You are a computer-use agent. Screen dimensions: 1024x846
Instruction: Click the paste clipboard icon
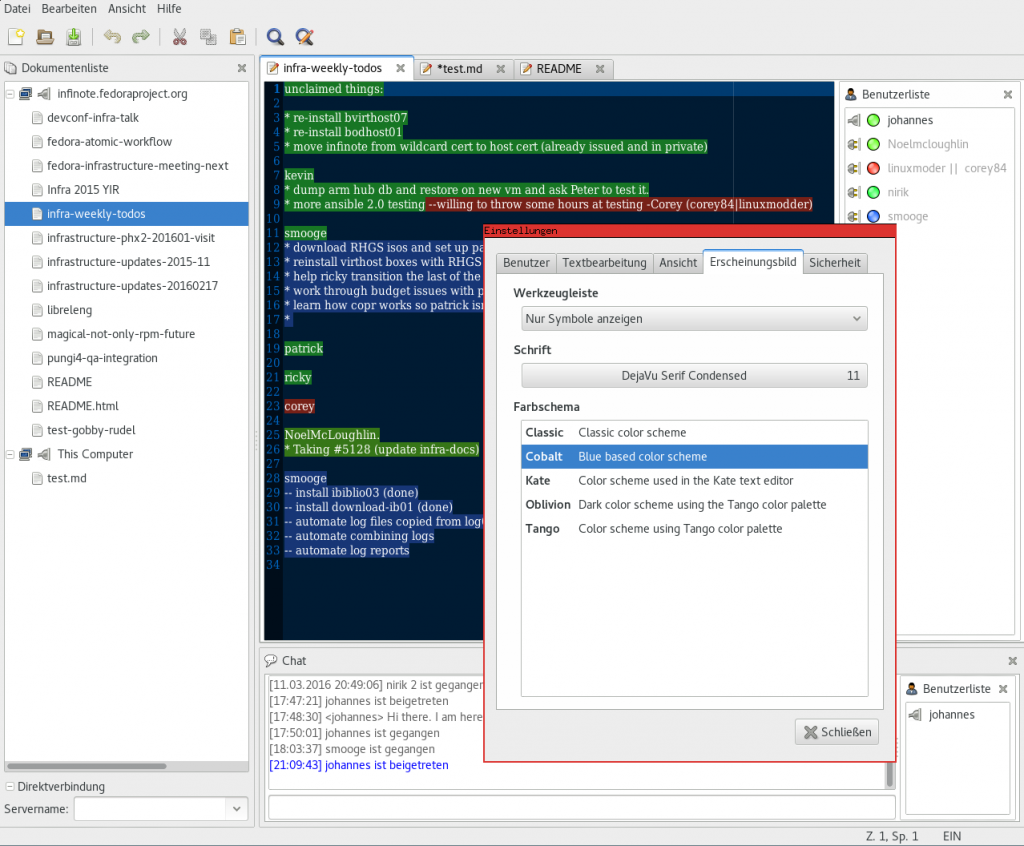coord(237,37)
